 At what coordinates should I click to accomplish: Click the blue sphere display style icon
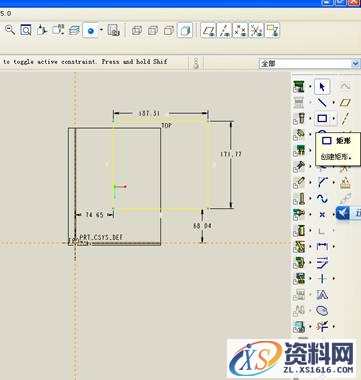pos(90,31)
